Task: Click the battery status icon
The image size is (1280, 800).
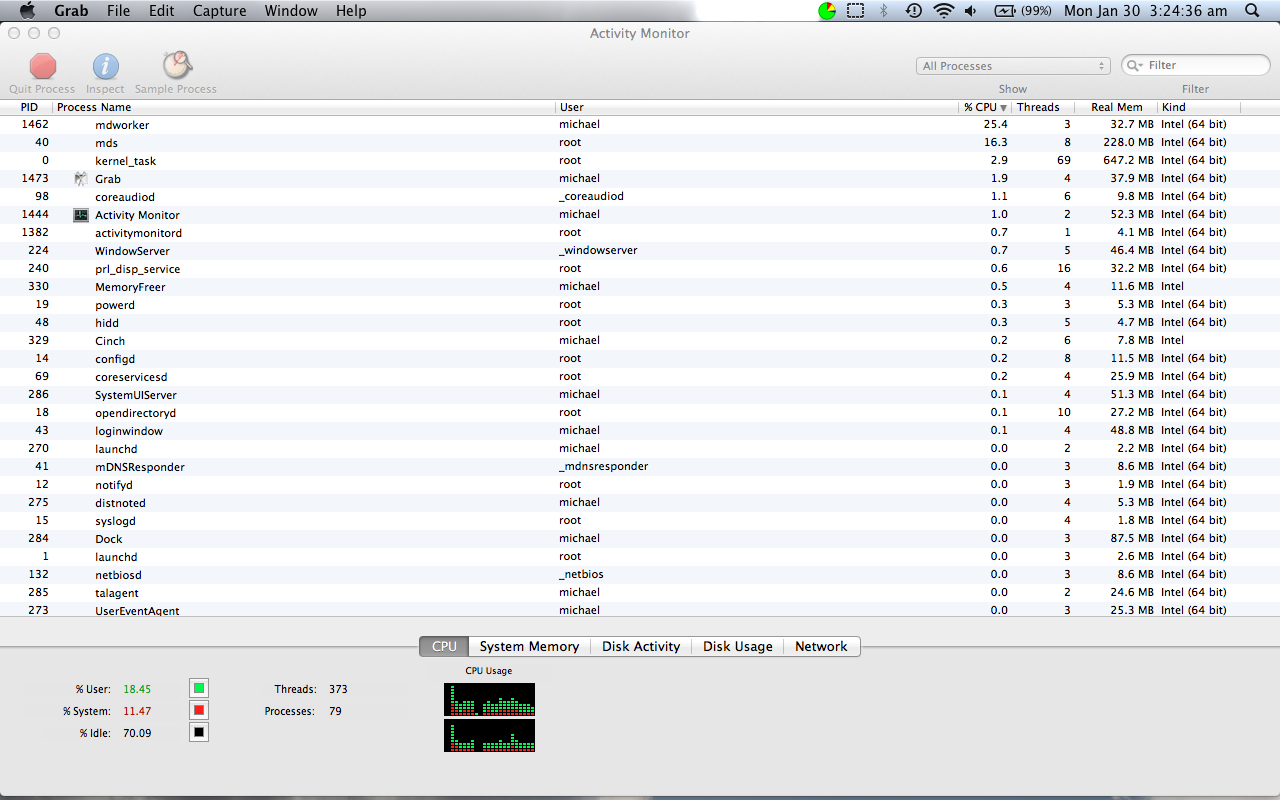Action: pos(1005,11)
